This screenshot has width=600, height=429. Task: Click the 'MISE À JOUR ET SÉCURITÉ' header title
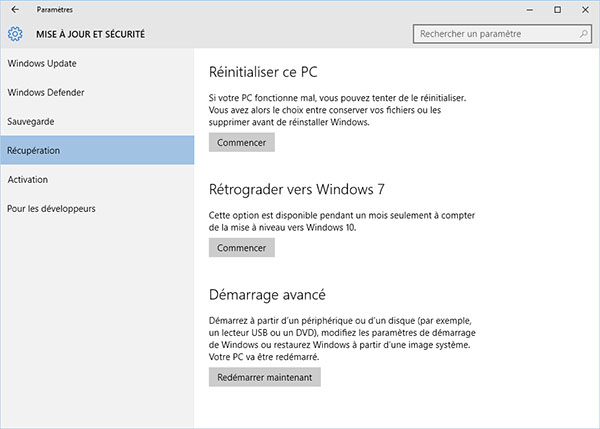tap(89, 34)
